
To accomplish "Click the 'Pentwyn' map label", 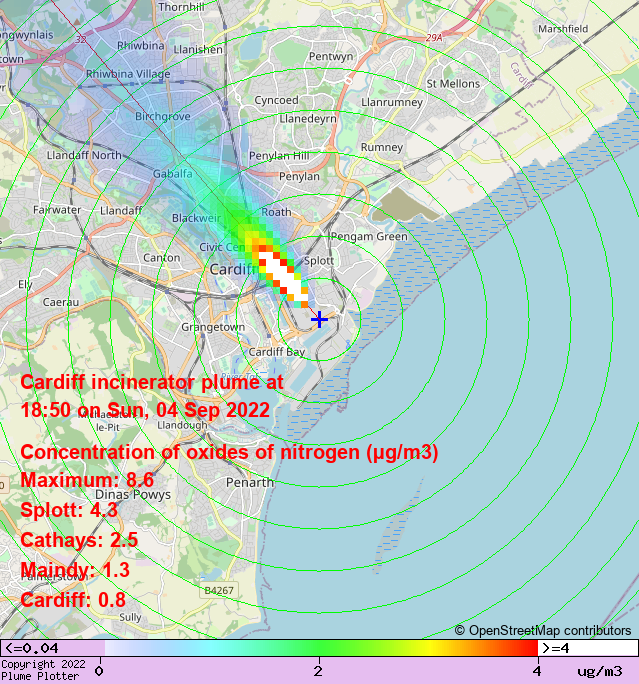I will click(331, 57).
